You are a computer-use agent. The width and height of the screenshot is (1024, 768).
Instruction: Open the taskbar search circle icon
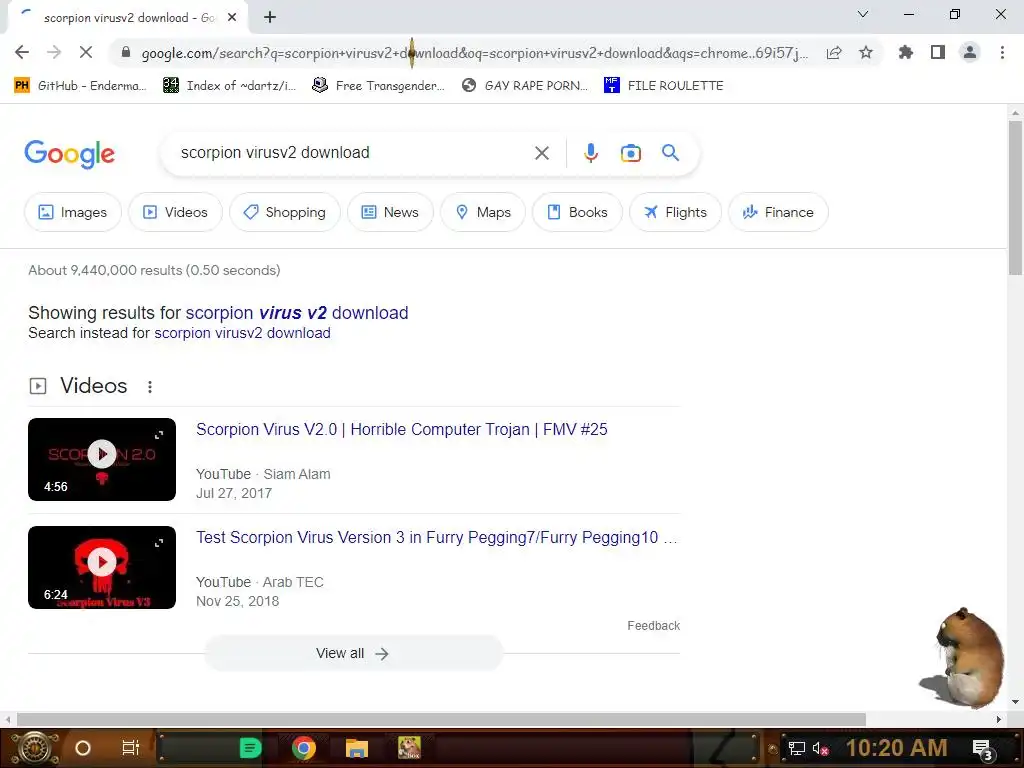click(83, 748)
